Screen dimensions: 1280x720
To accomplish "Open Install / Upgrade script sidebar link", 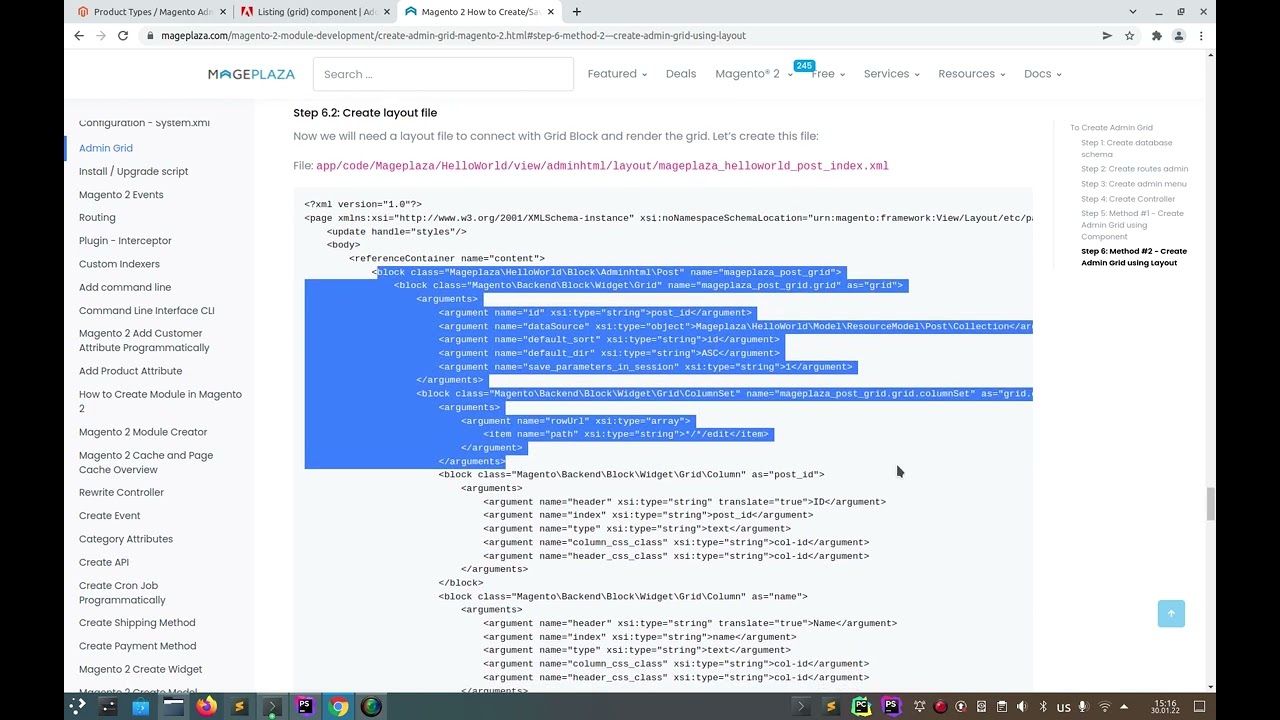I will pos(133,171).
